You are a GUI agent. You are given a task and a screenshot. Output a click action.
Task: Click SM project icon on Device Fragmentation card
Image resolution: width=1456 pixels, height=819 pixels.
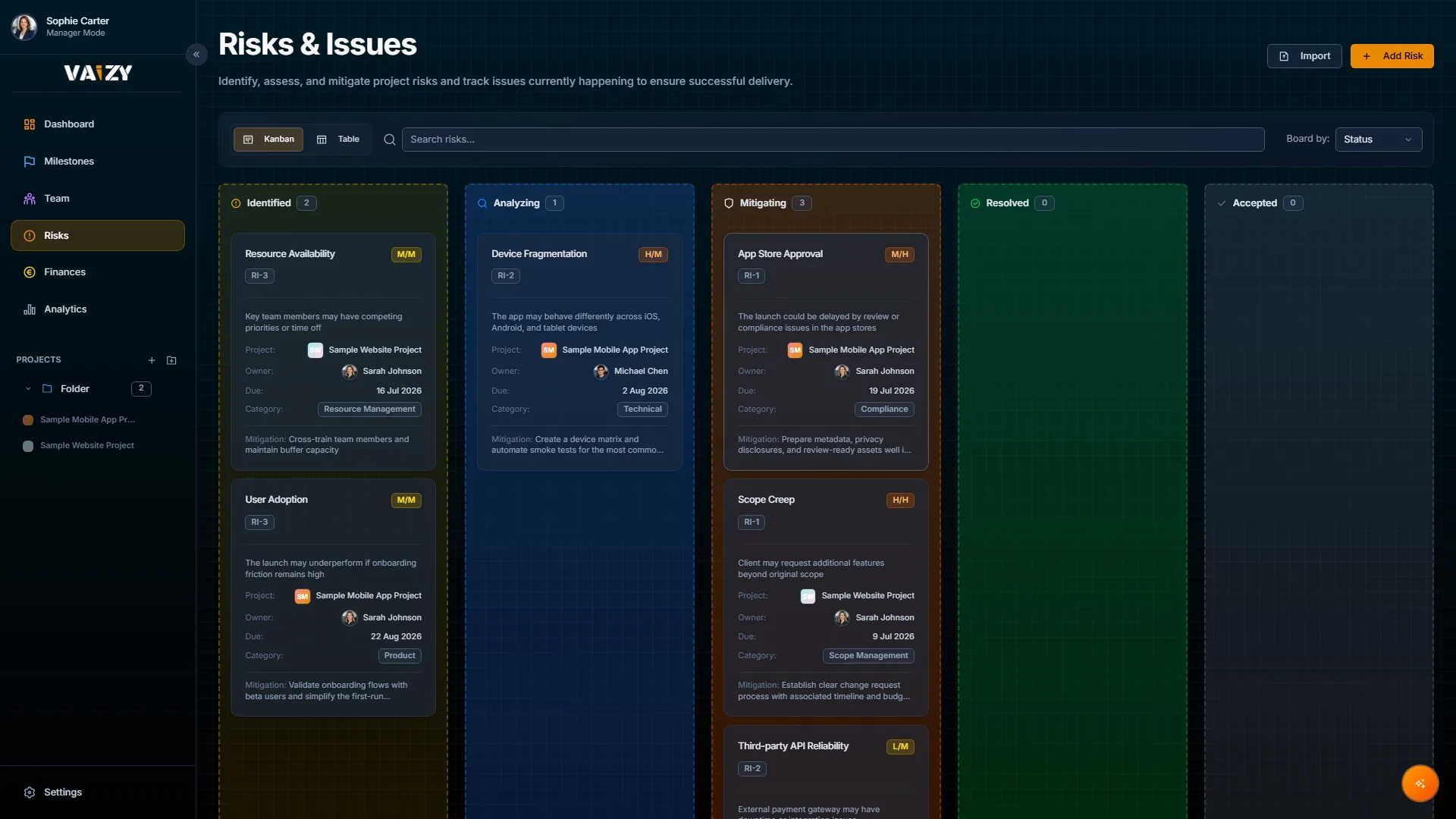pos(549,350)
